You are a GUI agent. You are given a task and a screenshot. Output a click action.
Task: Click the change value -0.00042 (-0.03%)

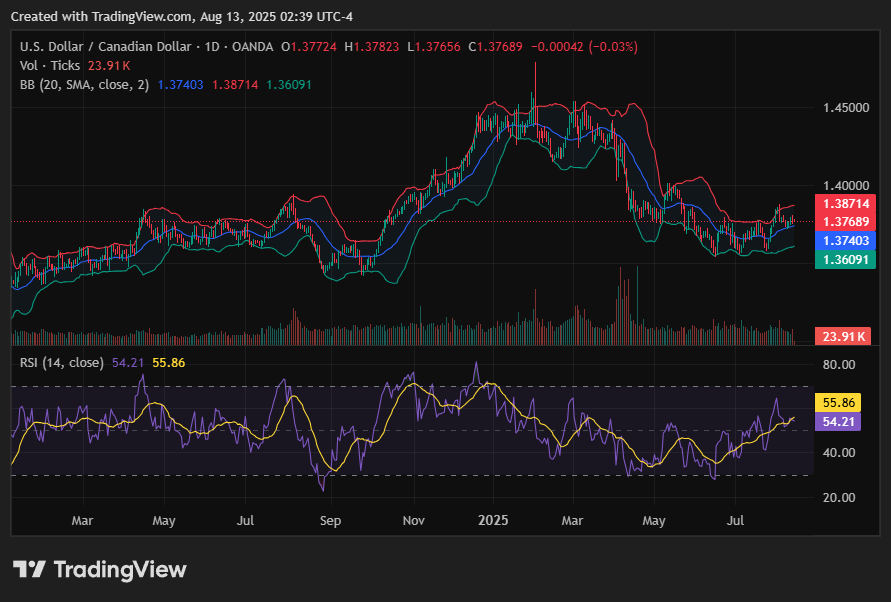coord(584,47)
